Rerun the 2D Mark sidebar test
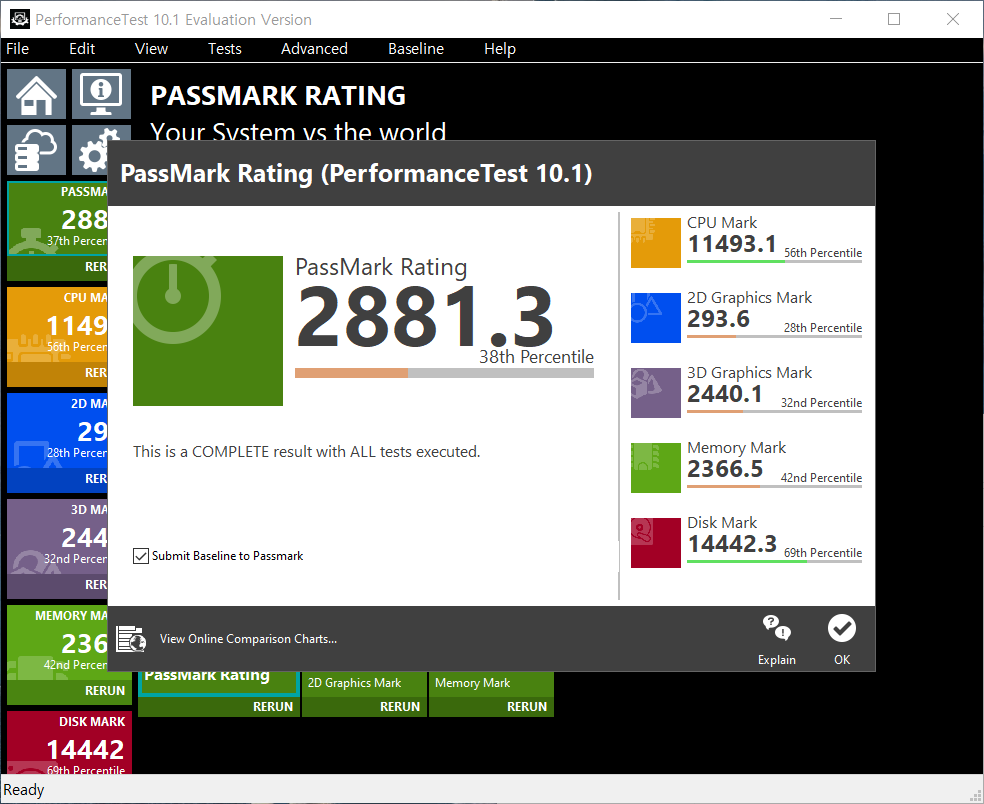Viewport: 984px width, 804px height. pyautogui.click(x=96, y=479)
